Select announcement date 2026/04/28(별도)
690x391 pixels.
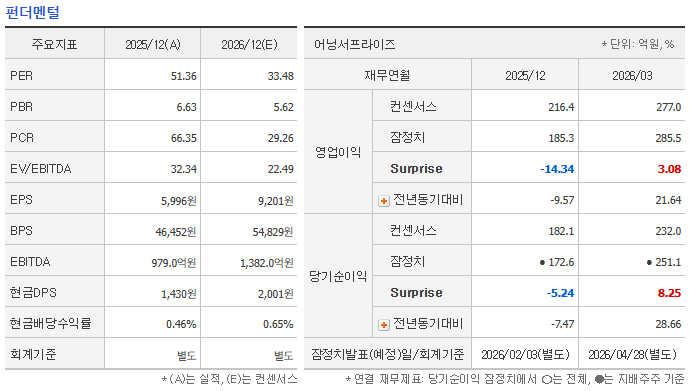coord(632,355)
